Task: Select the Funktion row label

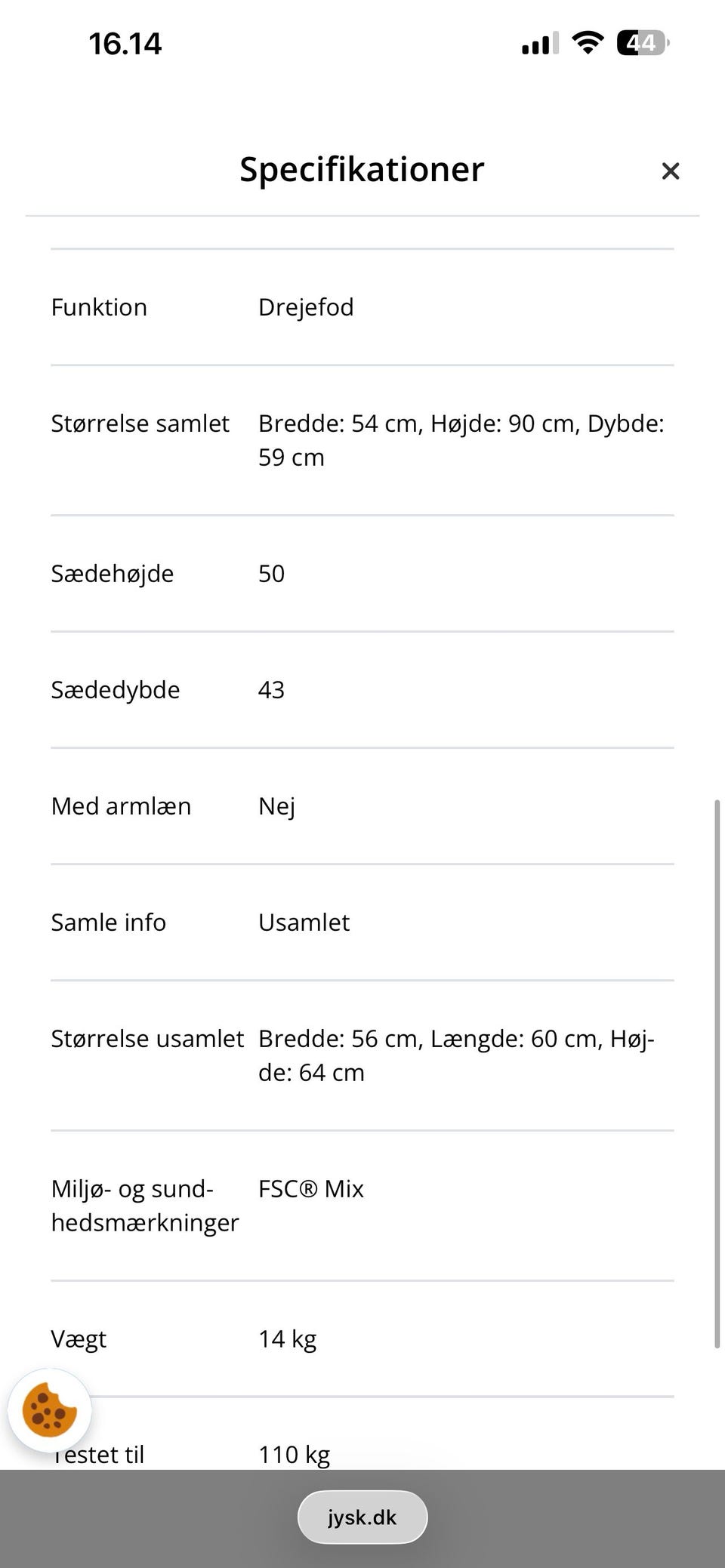Action: pos(99,307)
